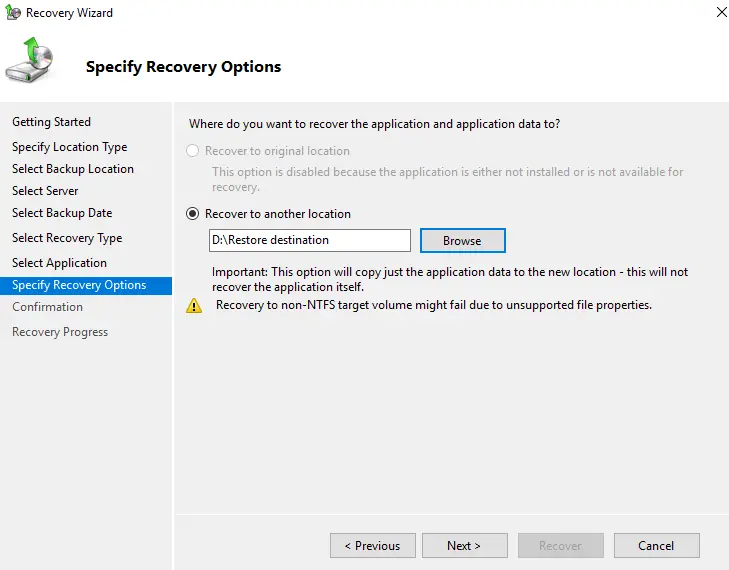Cancel the recovery wizard
Screen dimensions: 729x570
click(x=656, y=546)
